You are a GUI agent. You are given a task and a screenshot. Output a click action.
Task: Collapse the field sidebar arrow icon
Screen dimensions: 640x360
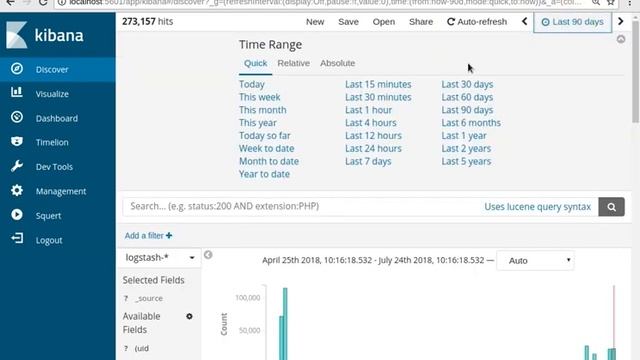pyautogui.click(x=208, y=255)
